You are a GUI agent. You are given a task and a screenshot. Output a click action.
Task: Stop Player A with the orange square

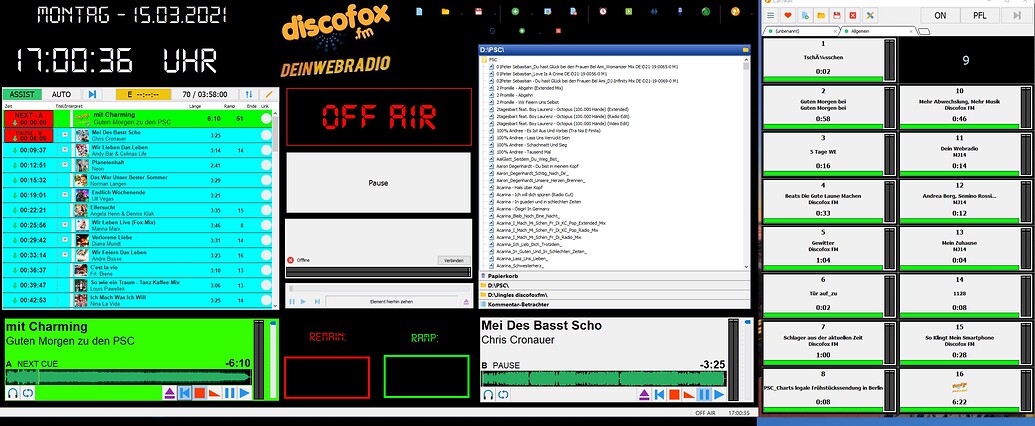[199, 393]
